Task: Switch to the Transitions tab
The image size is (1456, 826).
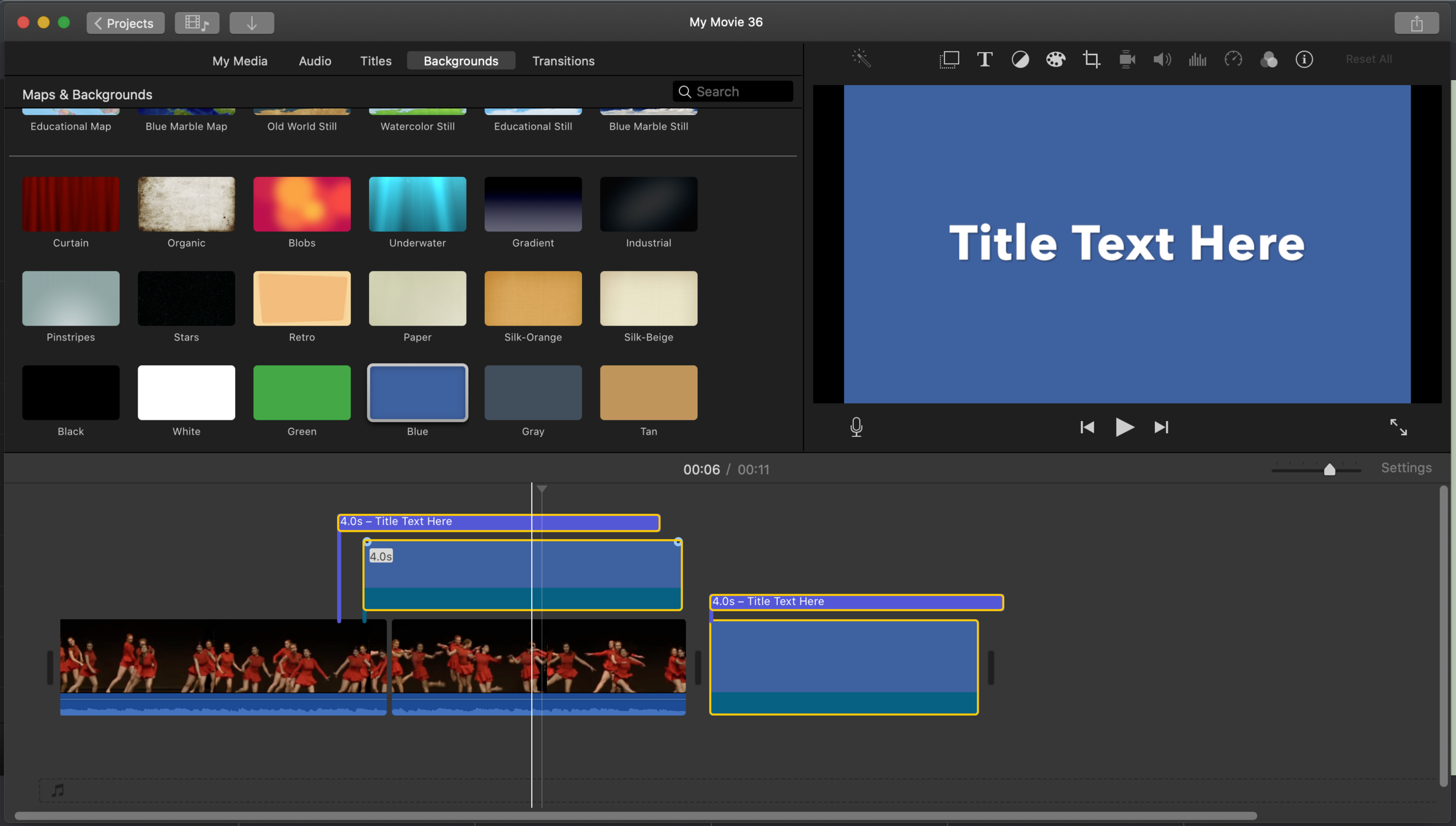Action: click(x=563, y=61)
